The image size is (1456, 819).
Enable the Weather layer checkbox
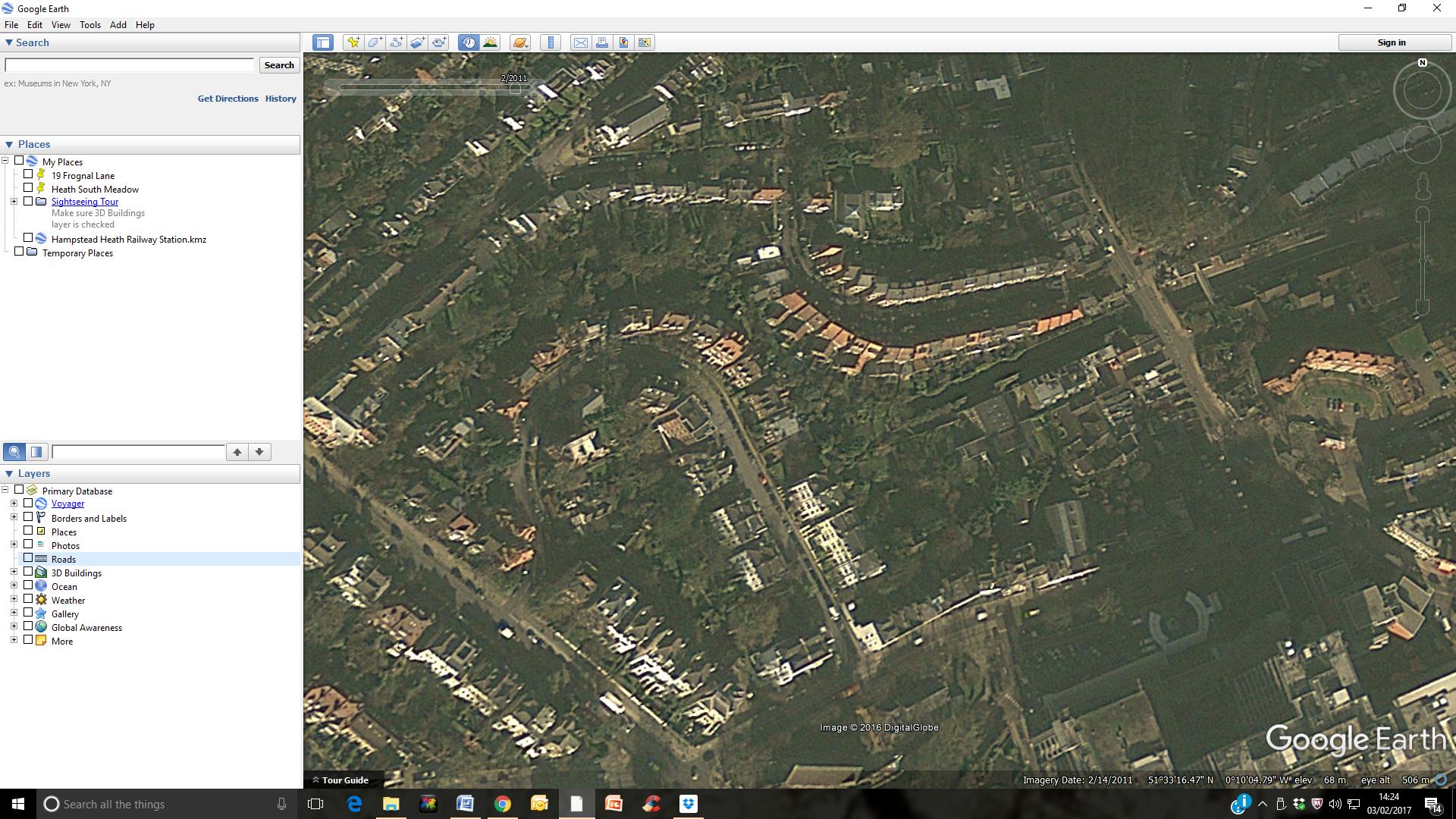tap(28, 599)
